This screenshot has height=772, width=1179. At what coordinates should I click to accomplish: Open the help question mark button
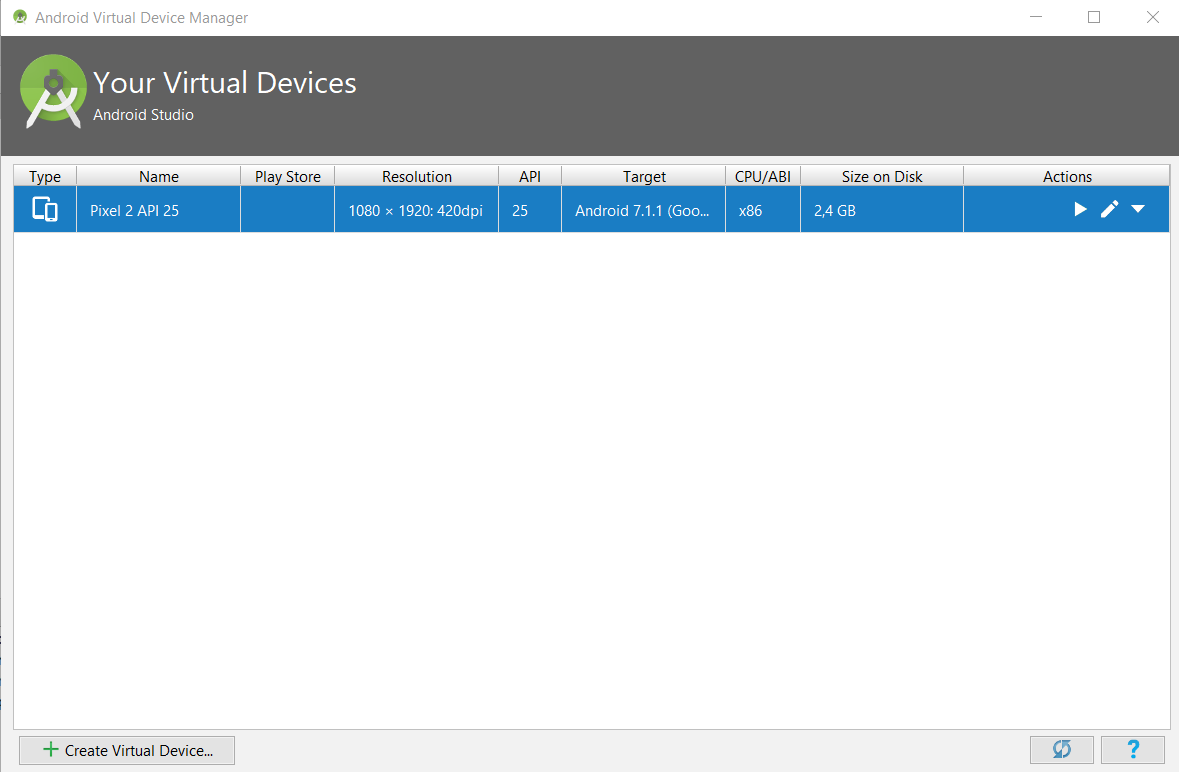pos(1133,749)
